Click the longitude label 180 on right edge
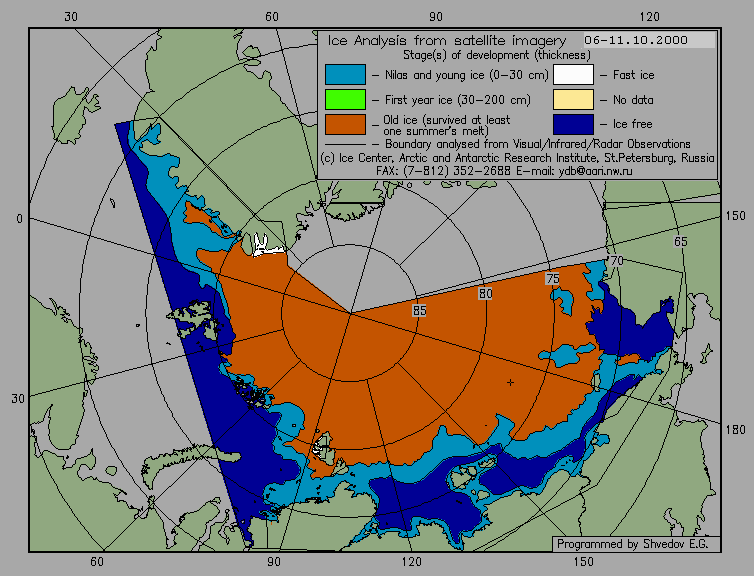The image size is (754, 576). point(735,430)
